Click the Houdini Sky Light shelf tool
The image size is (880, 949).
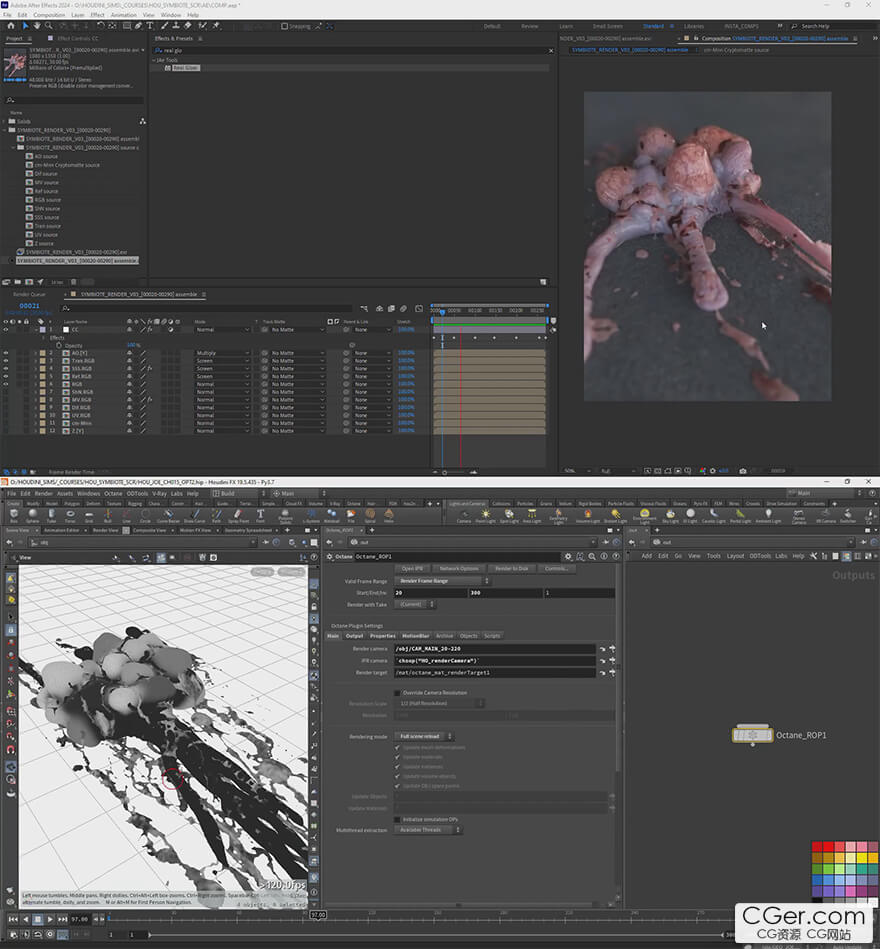pyautogui.click(x=670, y=516)
